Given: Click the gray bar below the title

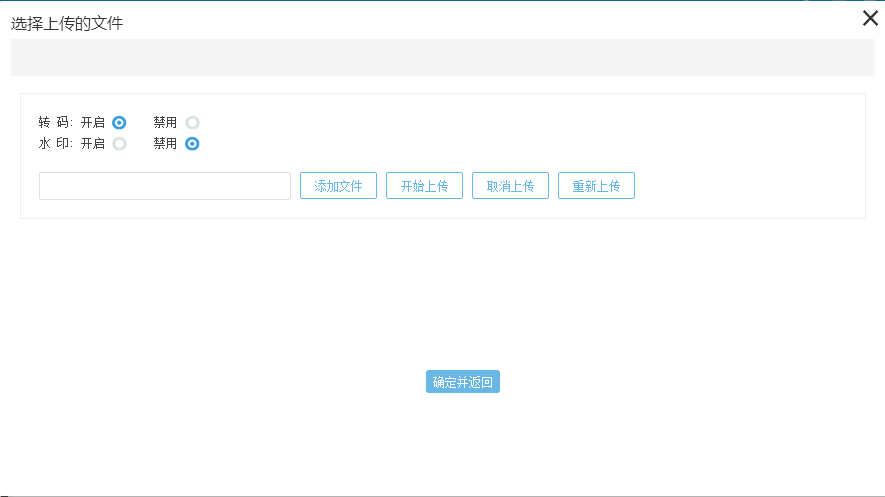Looking at the screenshot, I should (x=442, y=57).
